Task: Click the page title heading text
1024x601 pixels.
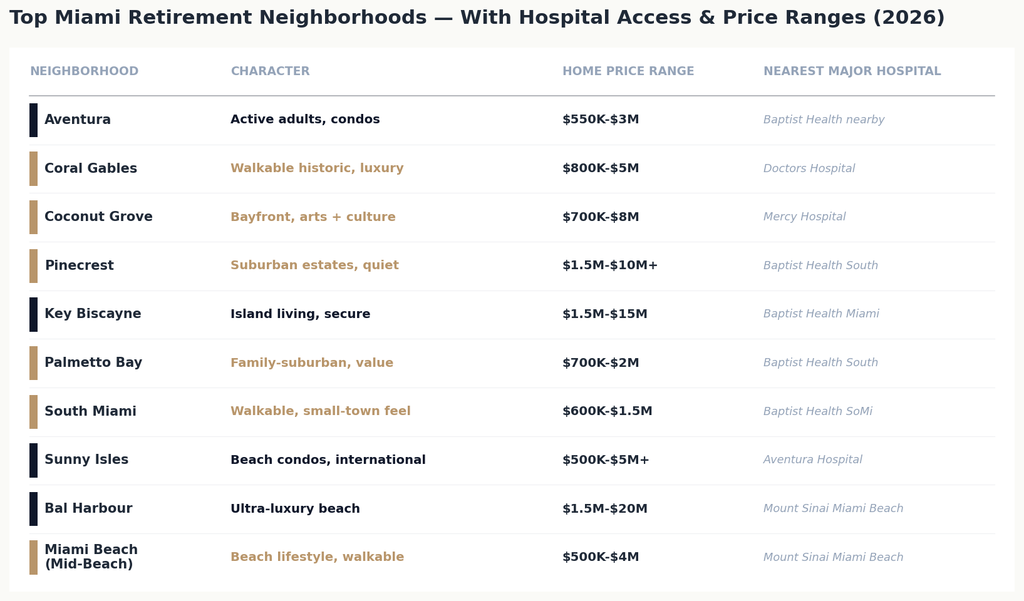Action: point(477,17)
